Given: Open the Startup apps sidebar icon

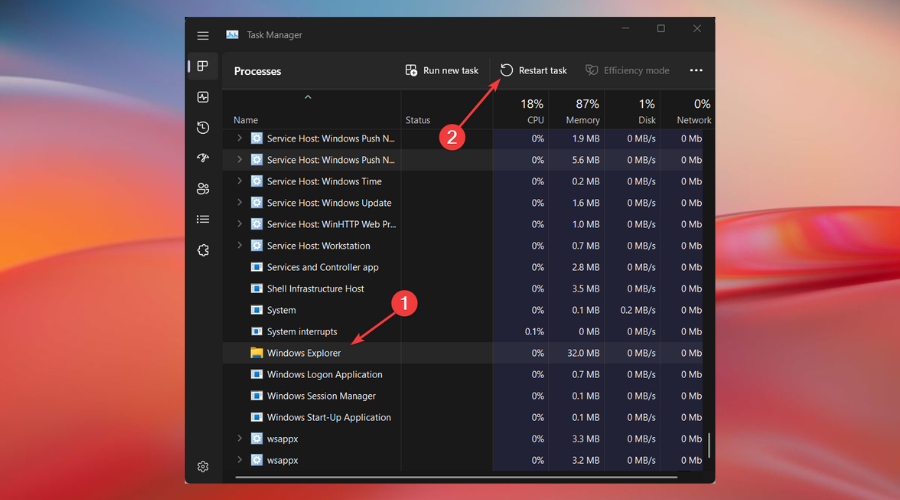Looking at the screenshot, I should (203, 158).
